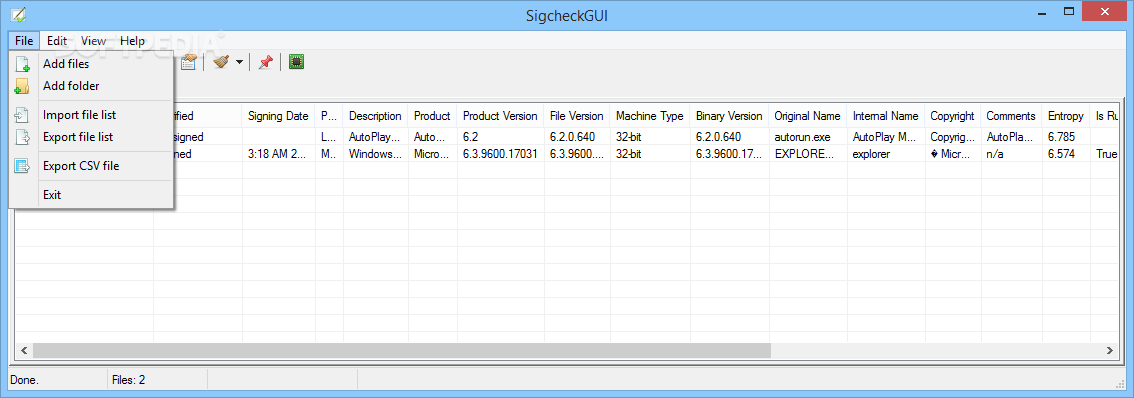The width and height of the screenshot is (1134, 398).
Task: Click Internal Name column header
Action: [885, 116]
